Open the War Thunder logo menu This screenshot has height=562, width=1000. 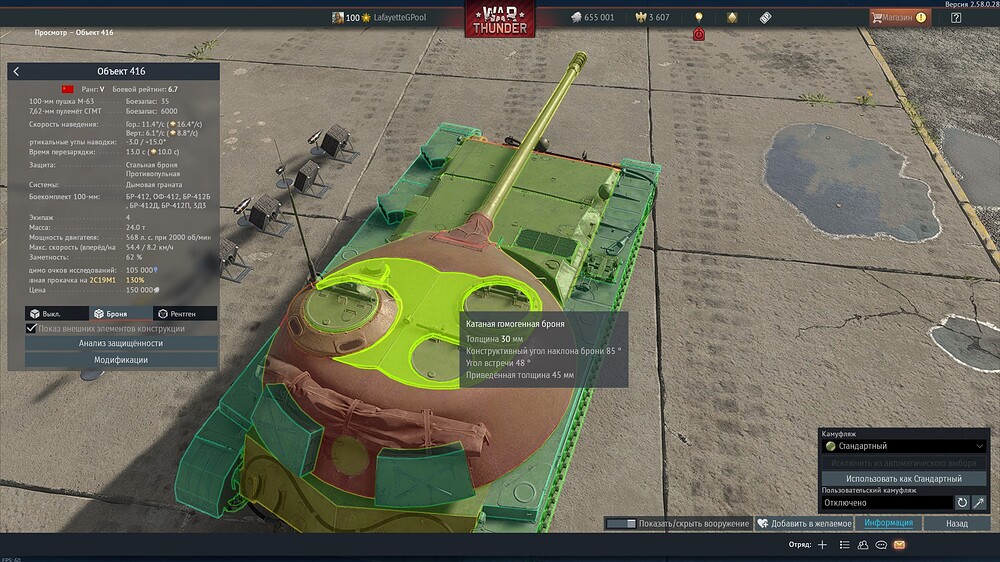coord(499,19)
